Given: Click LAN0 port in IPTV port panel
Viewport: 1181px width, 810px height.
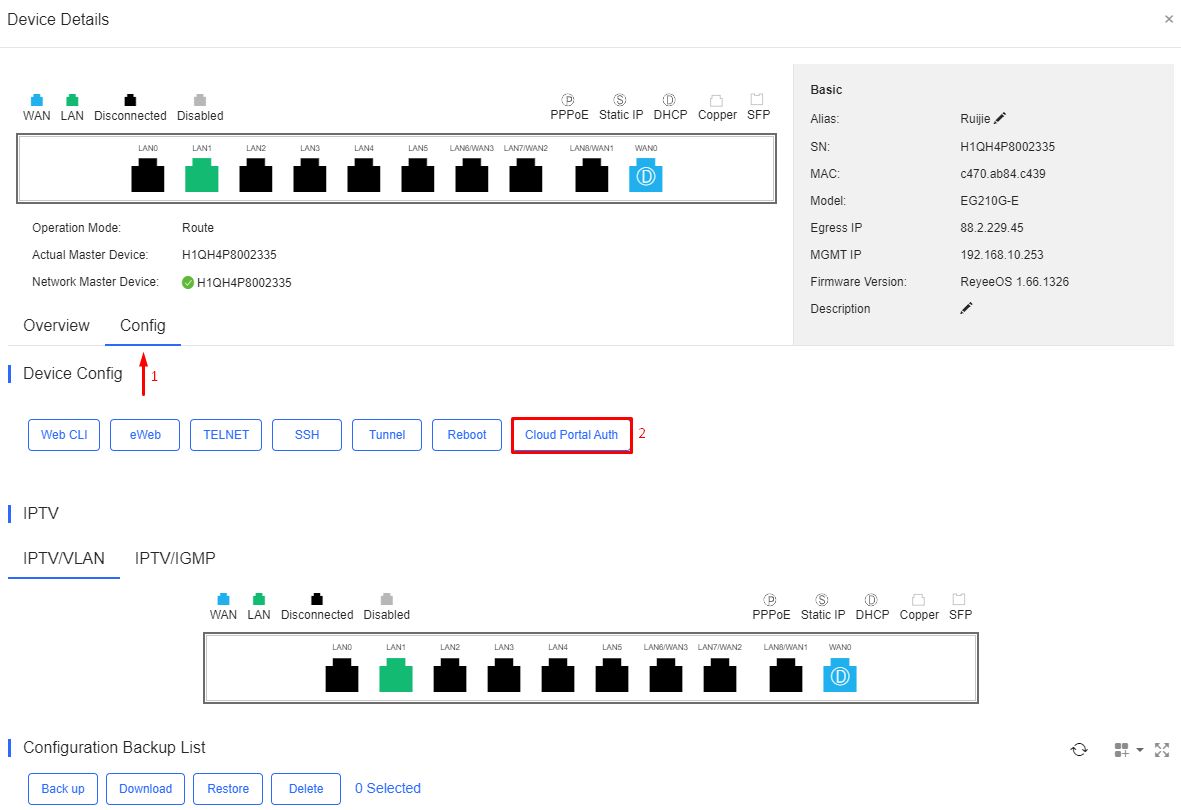Looking at the screenshot, I should [x=342, y=674].
